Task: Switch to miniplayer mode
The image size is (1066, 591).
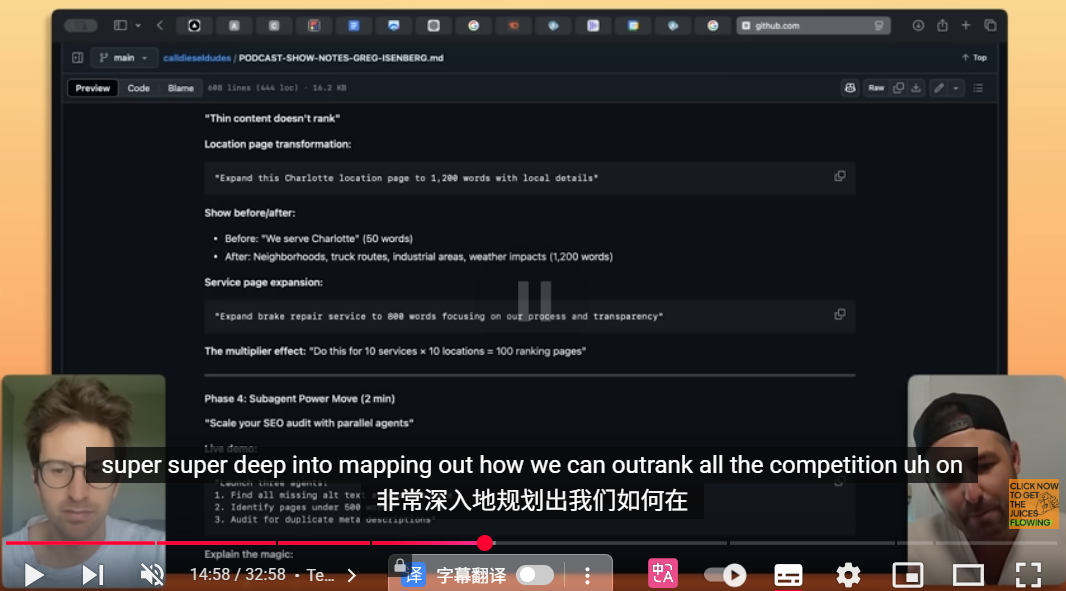Action: pyautogui.click(x=908, y=575)
